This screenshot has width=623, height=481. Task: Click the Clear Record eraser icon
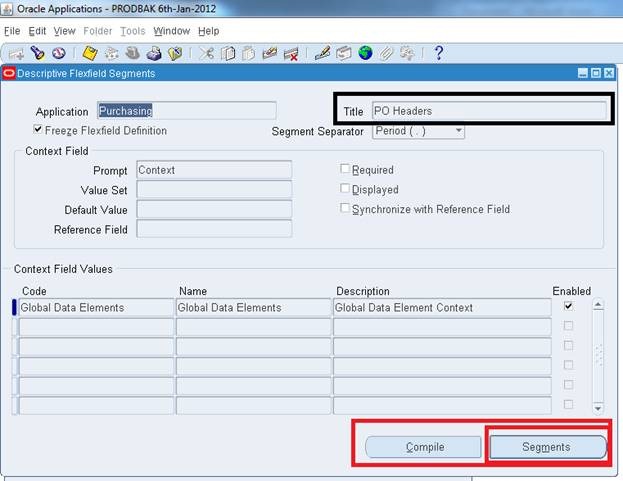click(270, 53)
